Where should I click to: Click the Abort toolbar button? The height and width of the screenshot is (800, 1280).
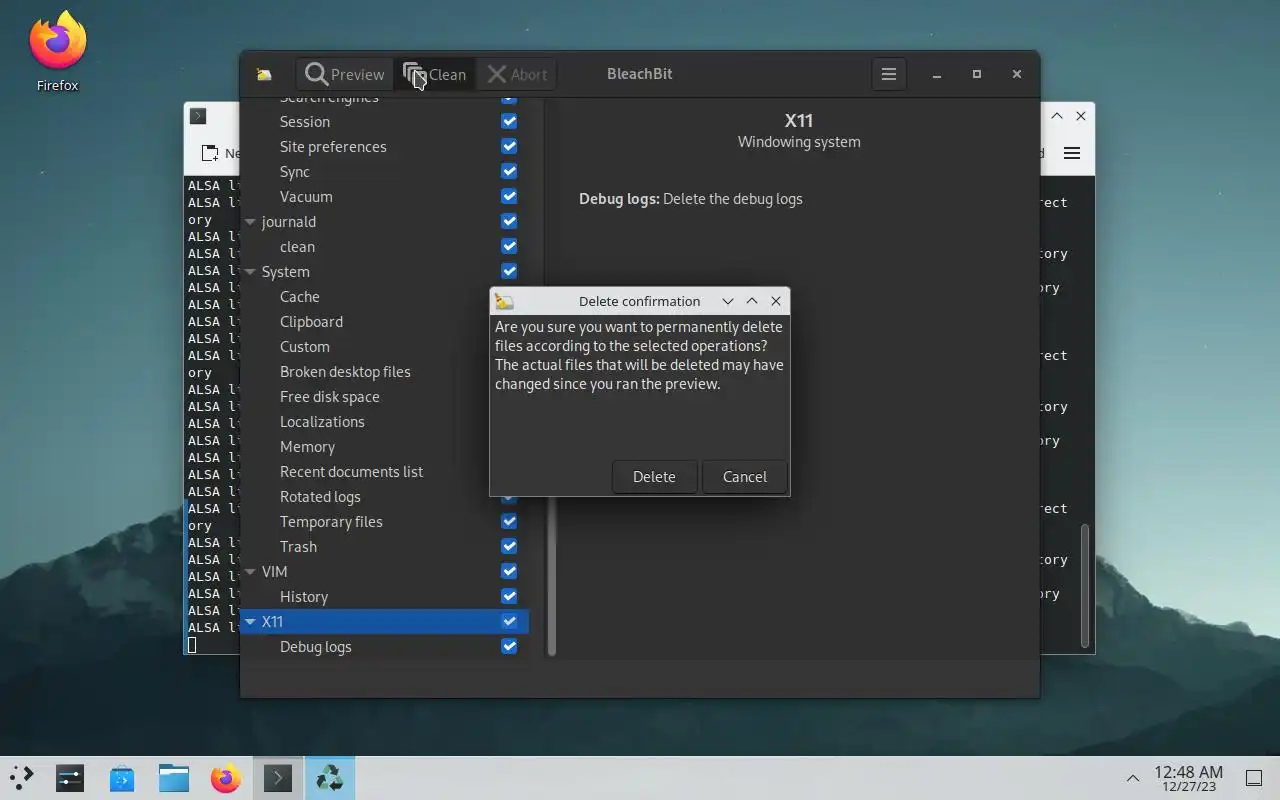tap(516, 74)
